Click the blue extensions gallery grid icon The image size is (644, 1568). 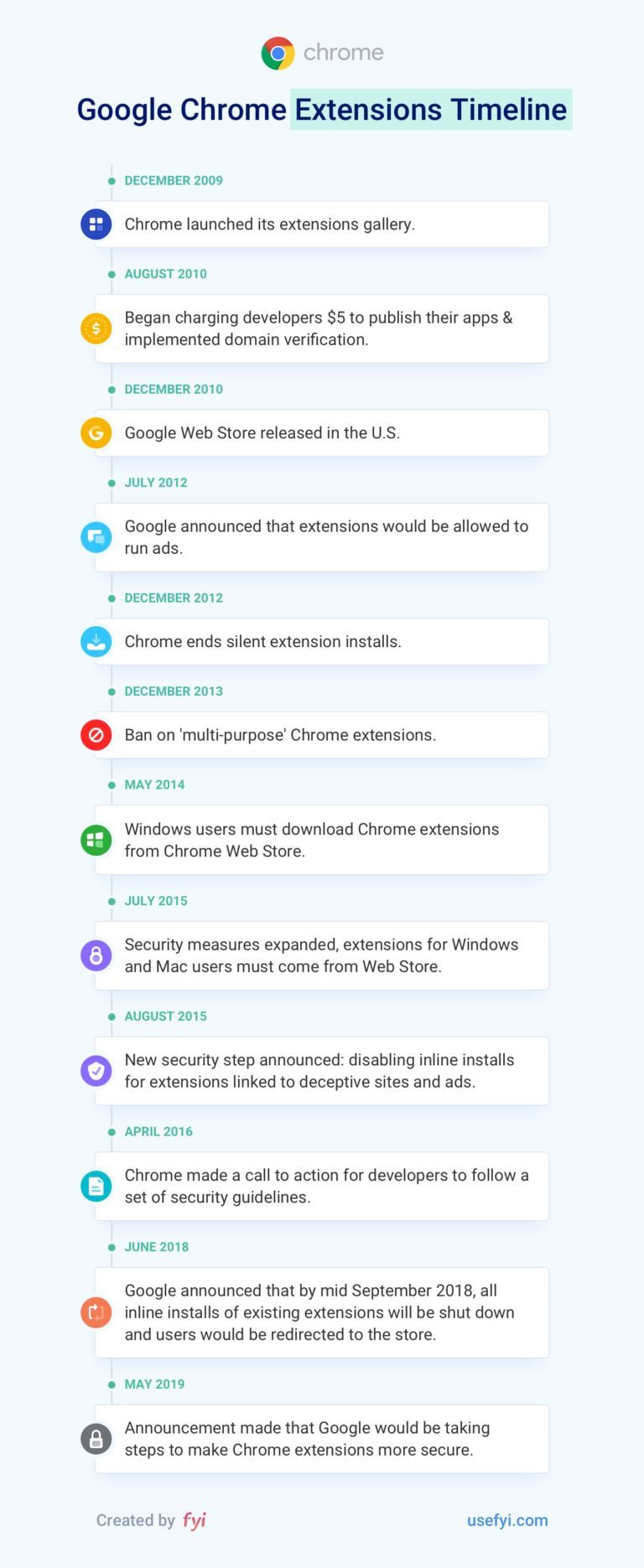(96, 224)
